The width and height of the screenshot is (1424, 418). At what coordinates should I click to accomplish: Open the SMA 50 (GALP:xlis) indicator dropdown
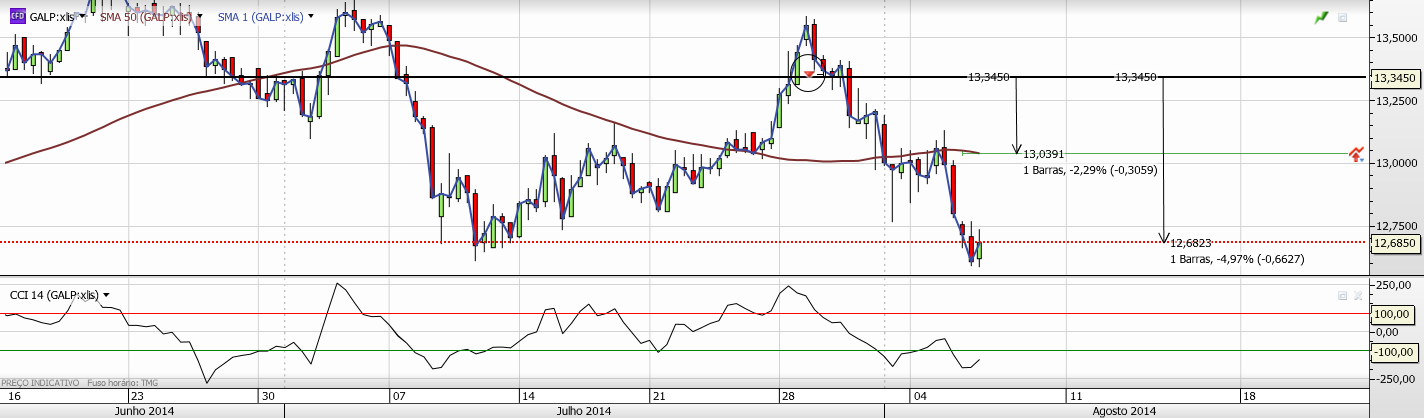point(201,17)
